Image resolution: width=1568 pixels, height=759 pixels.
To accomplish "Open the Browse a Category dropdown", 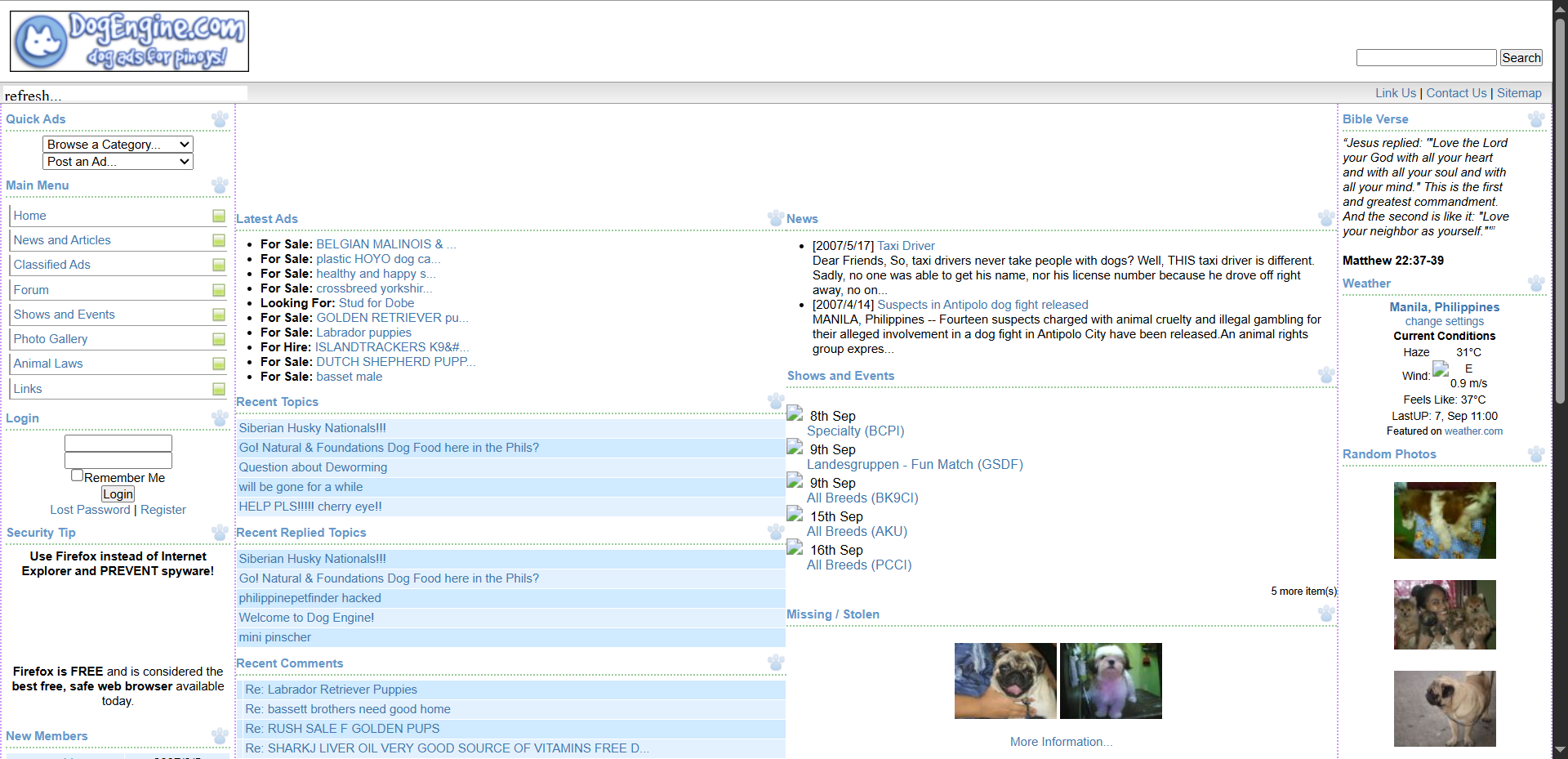I will click(118, 144).
